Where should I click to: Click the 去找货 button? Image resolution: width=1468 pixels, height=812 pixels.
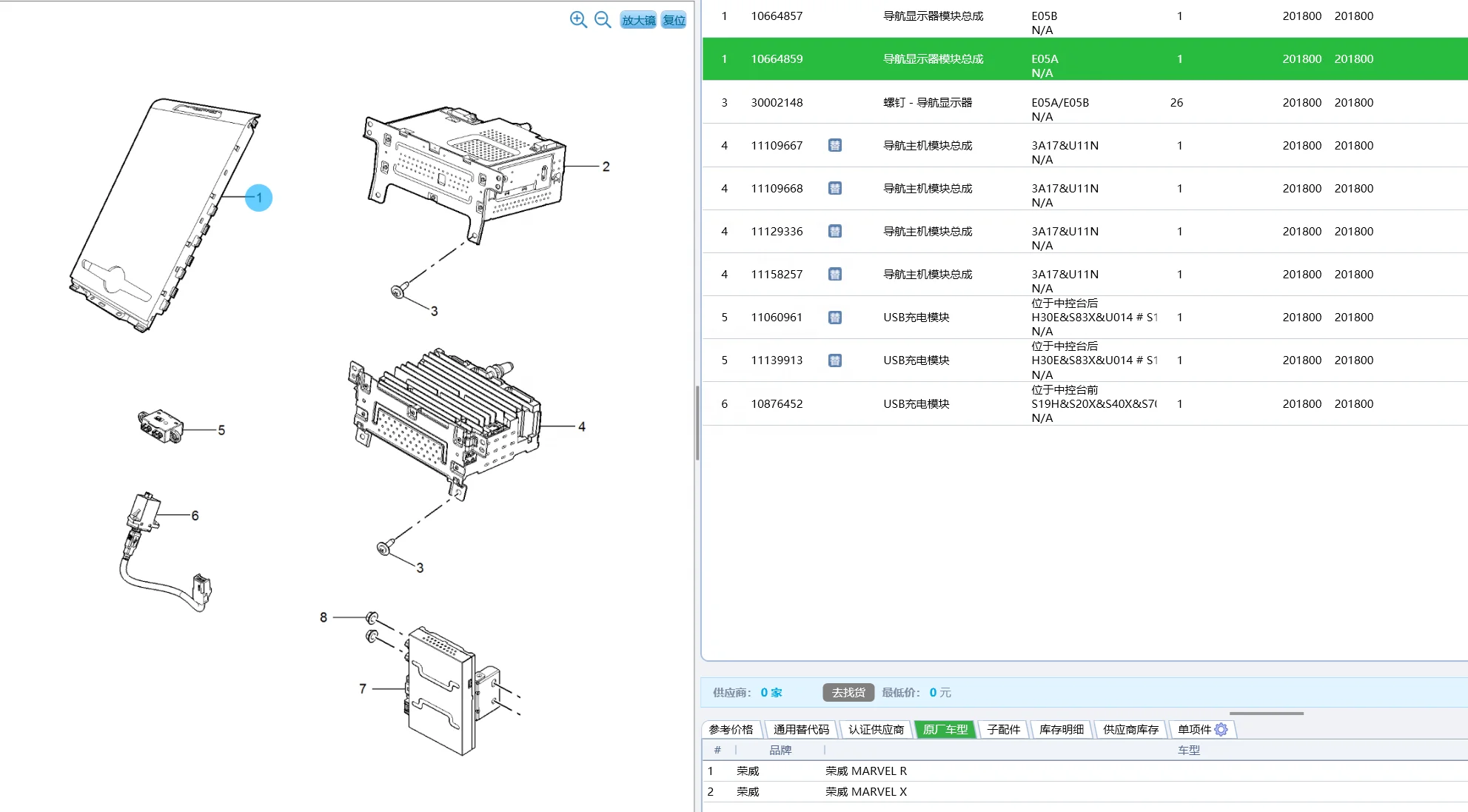[848, 692]
